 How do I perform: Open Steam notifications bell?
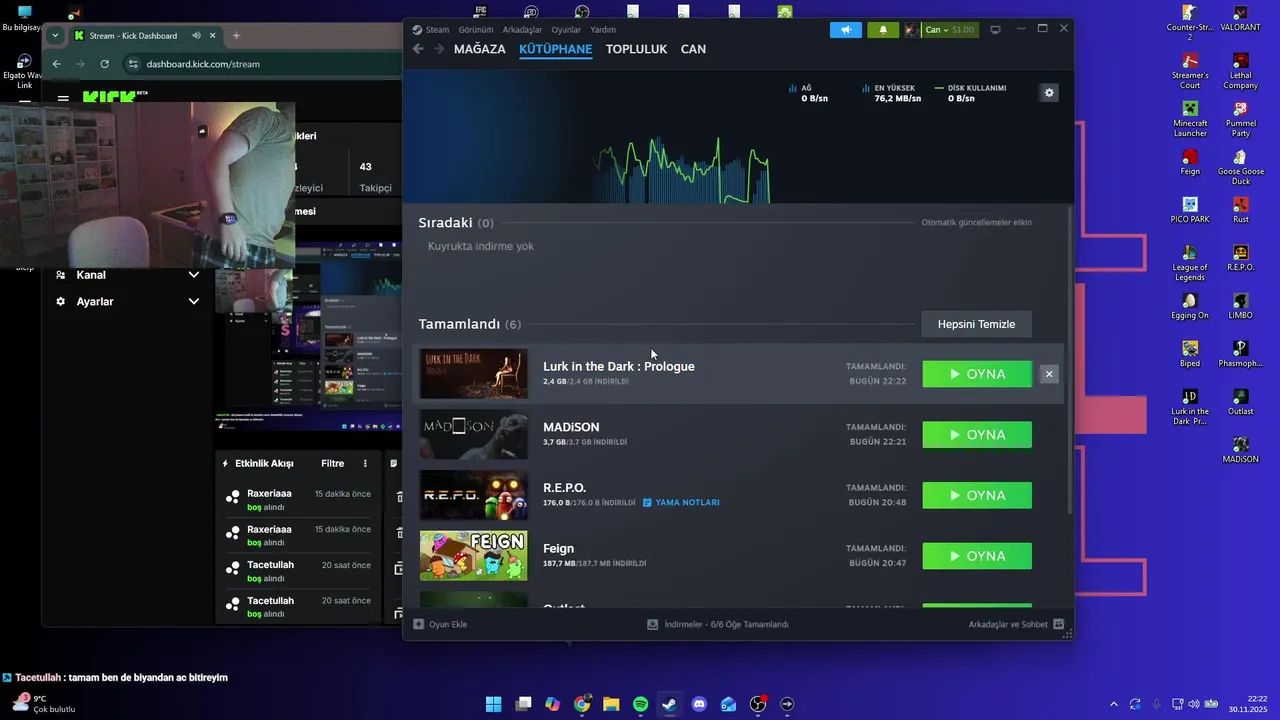(x=883, y=30)
